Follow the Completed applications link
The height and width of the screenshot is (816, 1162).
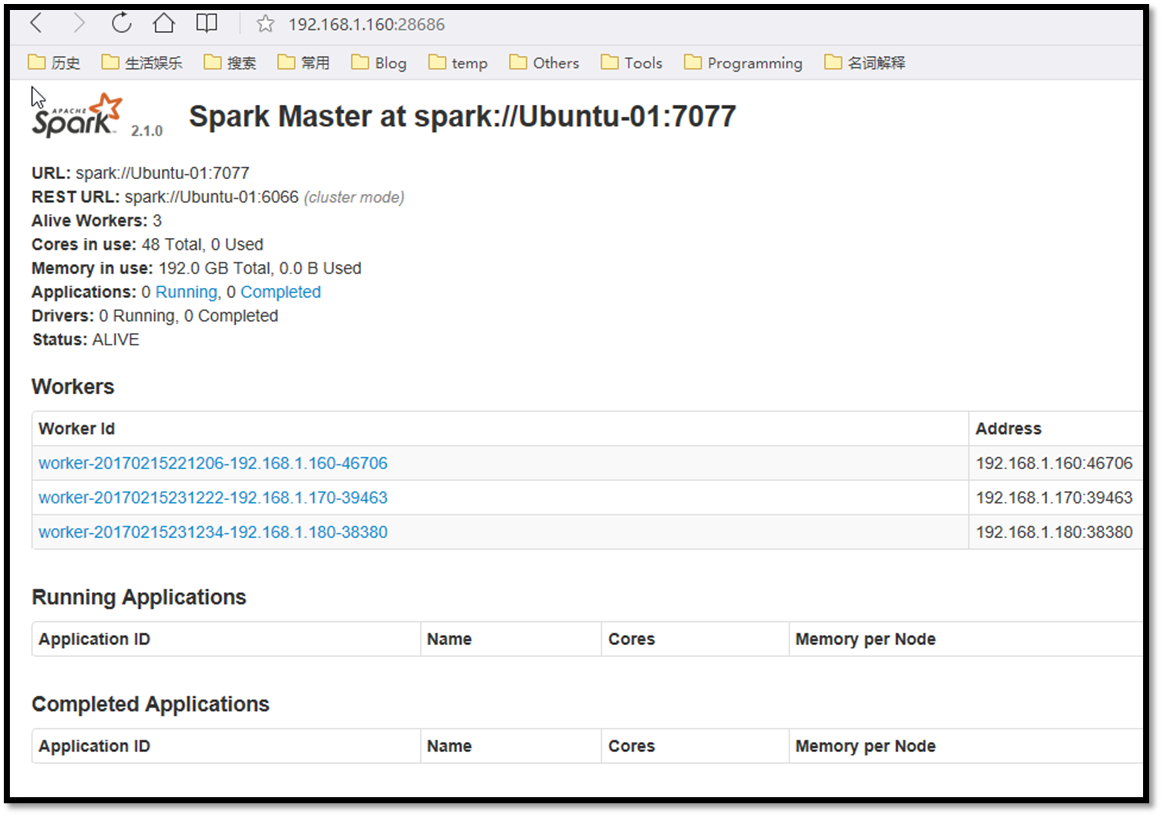281,292
